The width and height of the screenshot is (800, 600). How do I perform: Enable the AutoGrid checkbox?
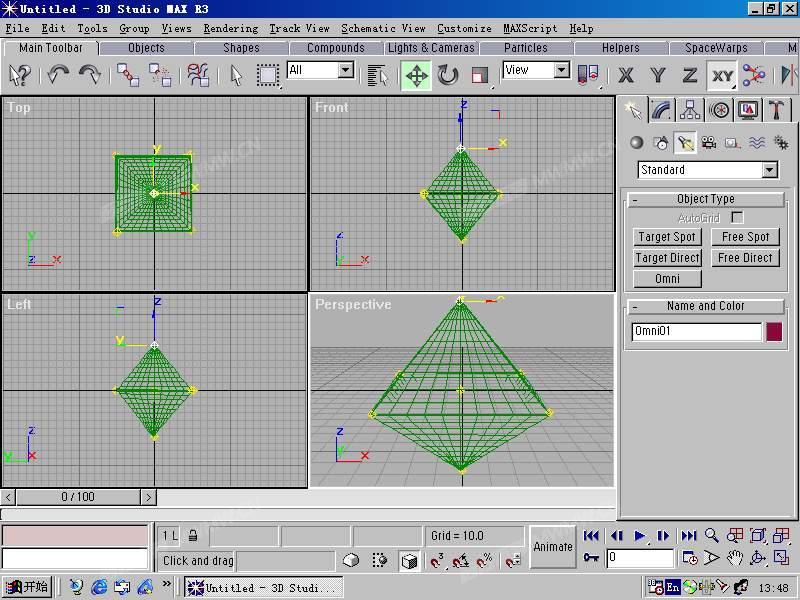pos(737,218)
